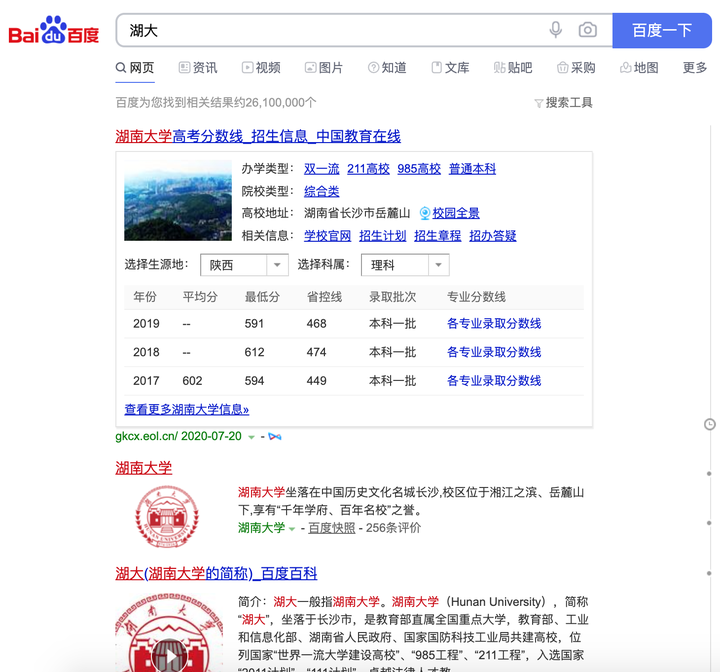The image size is (720, 672).
Task: Open the 招生章程 link
Action: 438,236
